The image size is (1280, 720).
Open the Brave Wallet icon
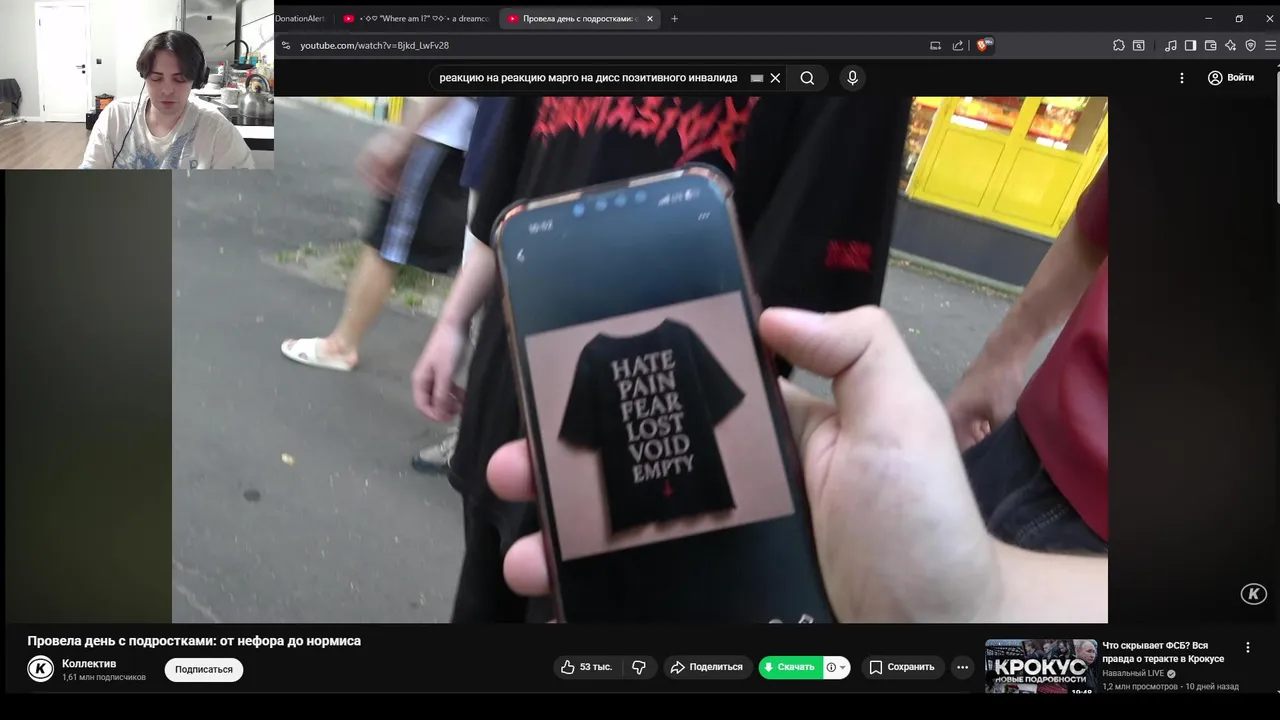click(x=1210, y=45)
